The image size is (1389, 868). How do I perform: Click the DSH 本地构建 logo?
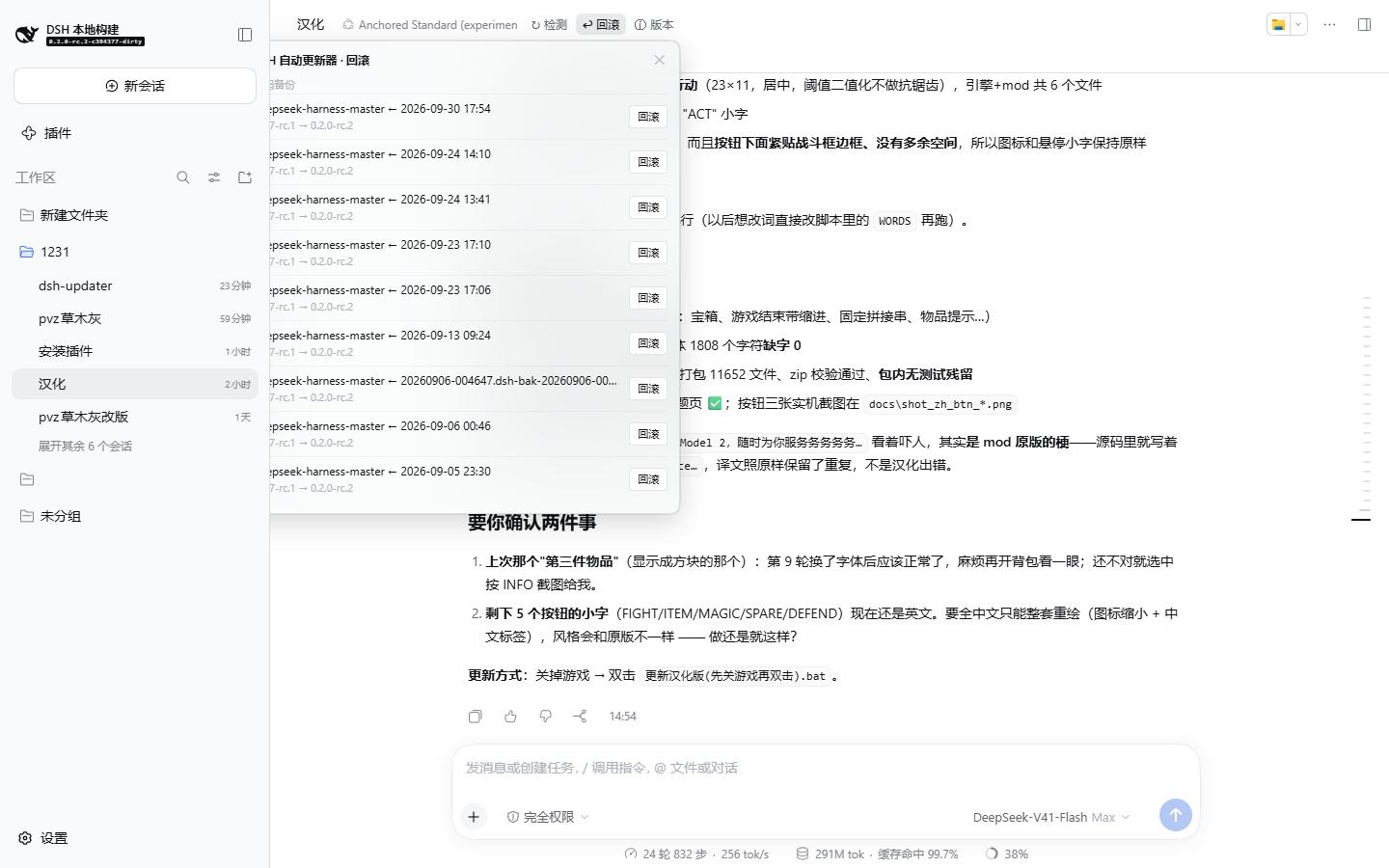point(80,35)
